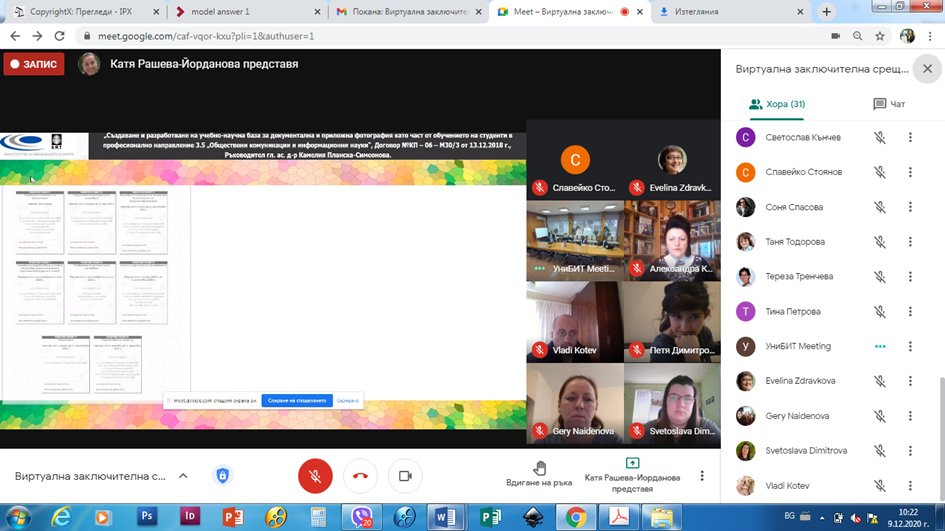Click the address bar with the meet.google.com URL
The image size is (945, 531).
pyautogui.click(x=400, y=36)
